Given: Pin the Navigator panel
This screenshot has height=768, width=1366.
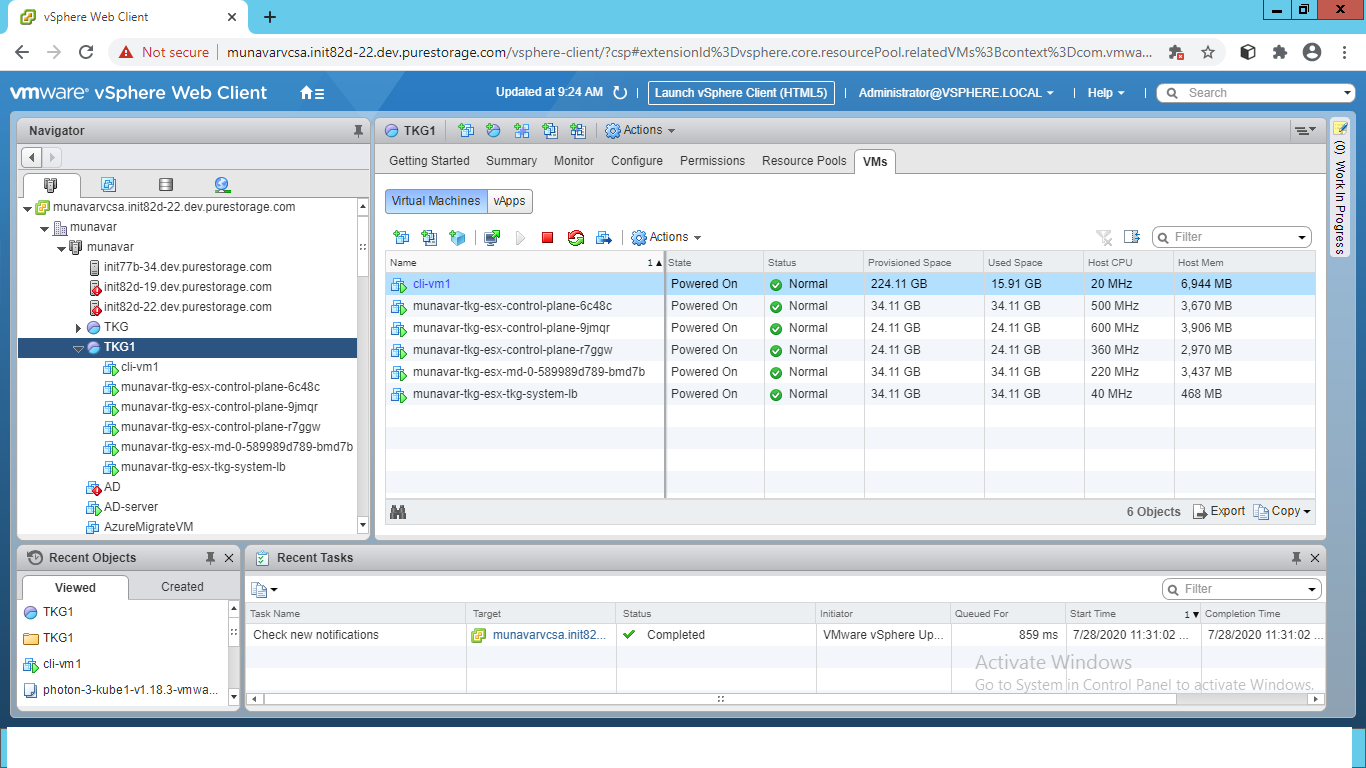Looking at the screenshot, I should (358, 131).
